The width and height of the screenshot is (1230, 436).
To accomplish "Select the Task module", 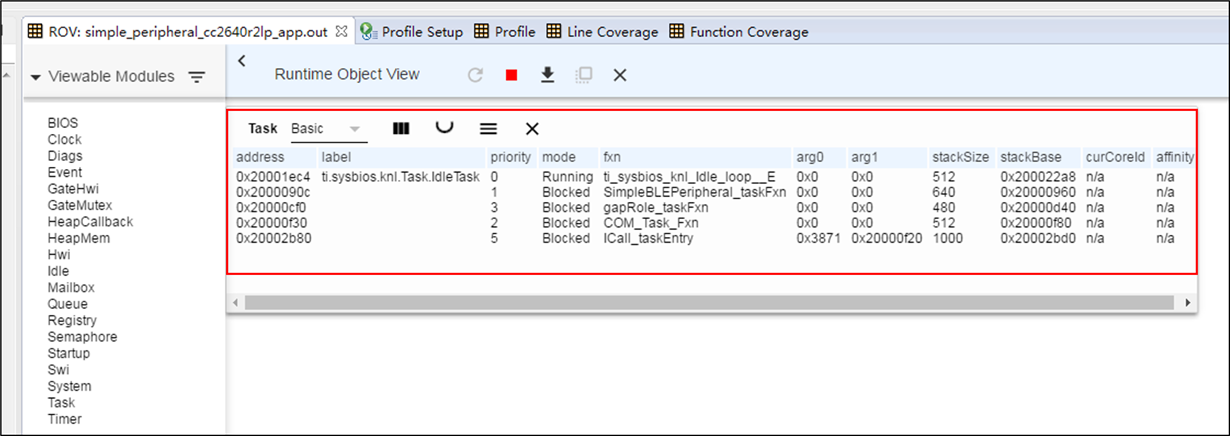I will click(x=61, y=403).
